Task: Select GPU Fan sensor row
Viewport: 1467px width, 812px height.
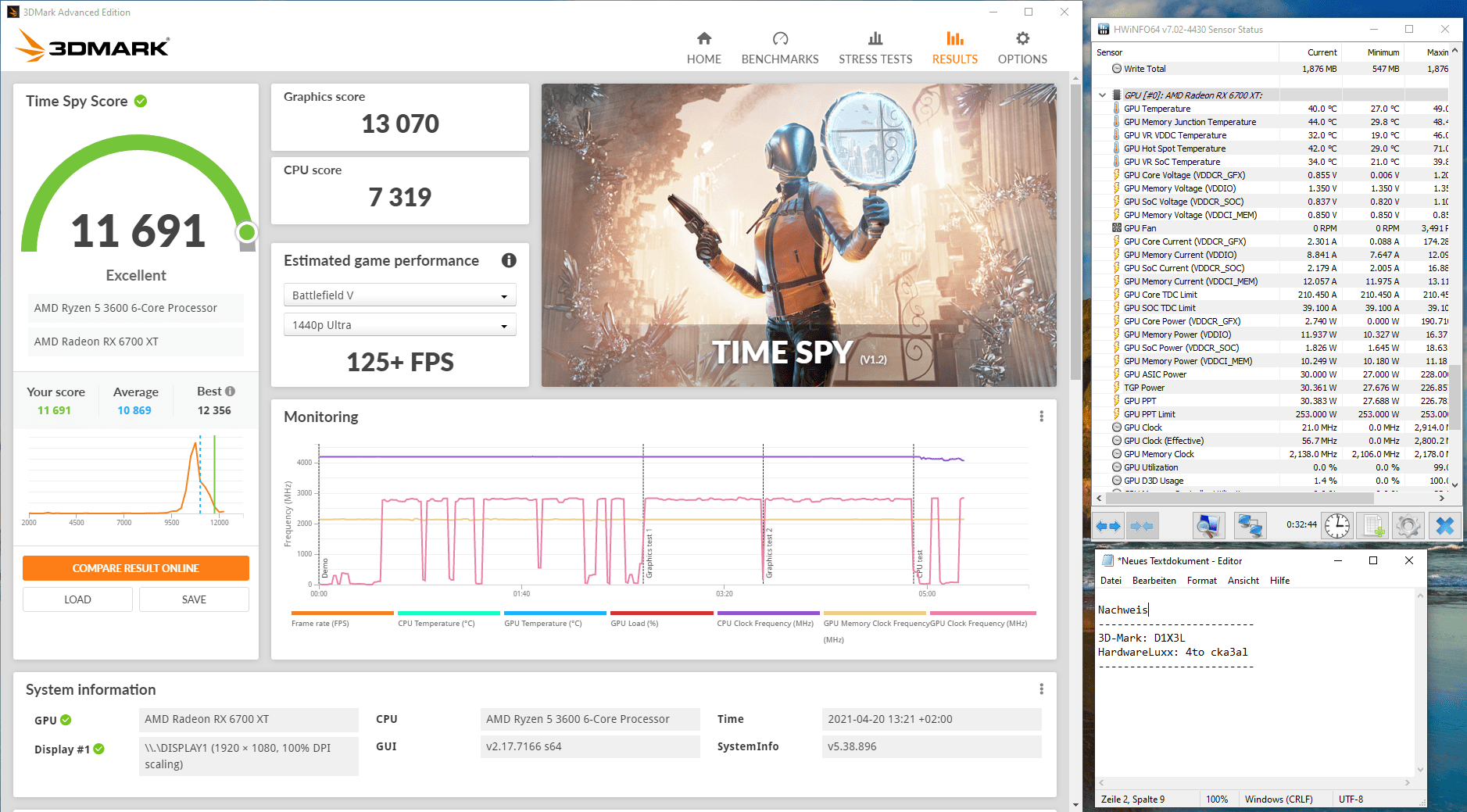Action: click(1271, 228)
